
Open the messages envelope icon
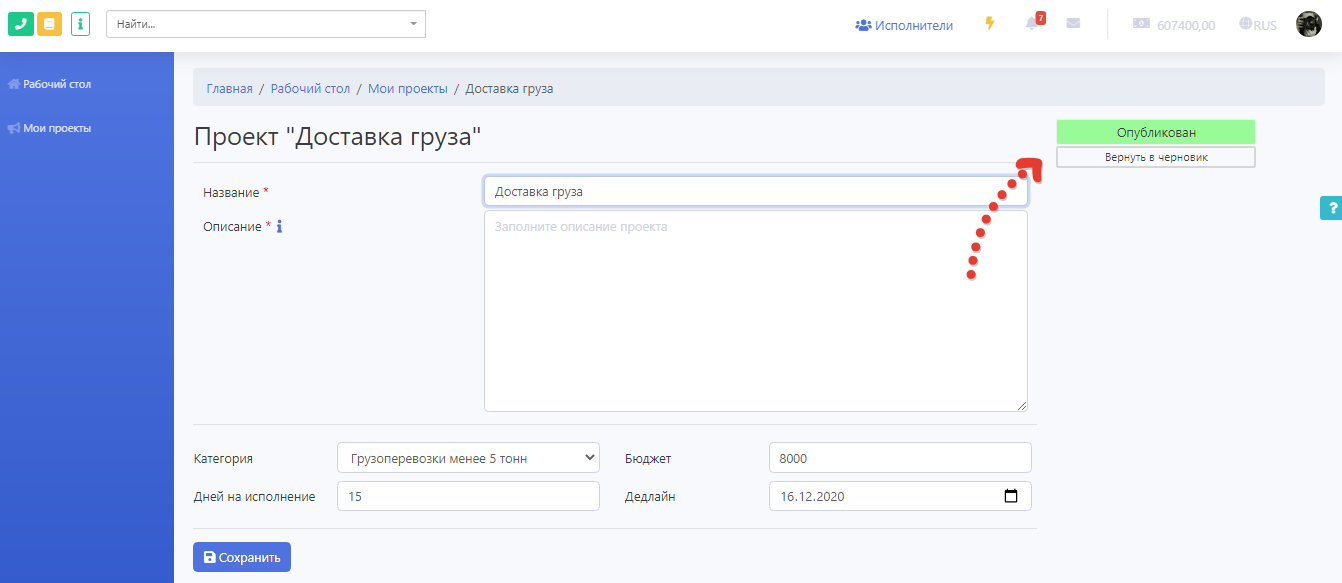click(1073, 24)
